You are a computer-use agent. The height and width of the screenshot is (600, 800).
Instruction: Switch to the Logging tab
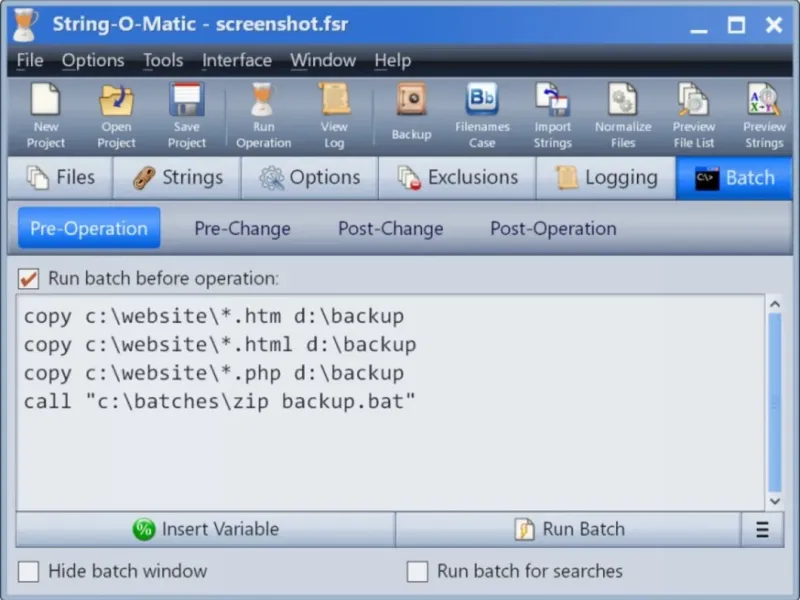point(606,178)
